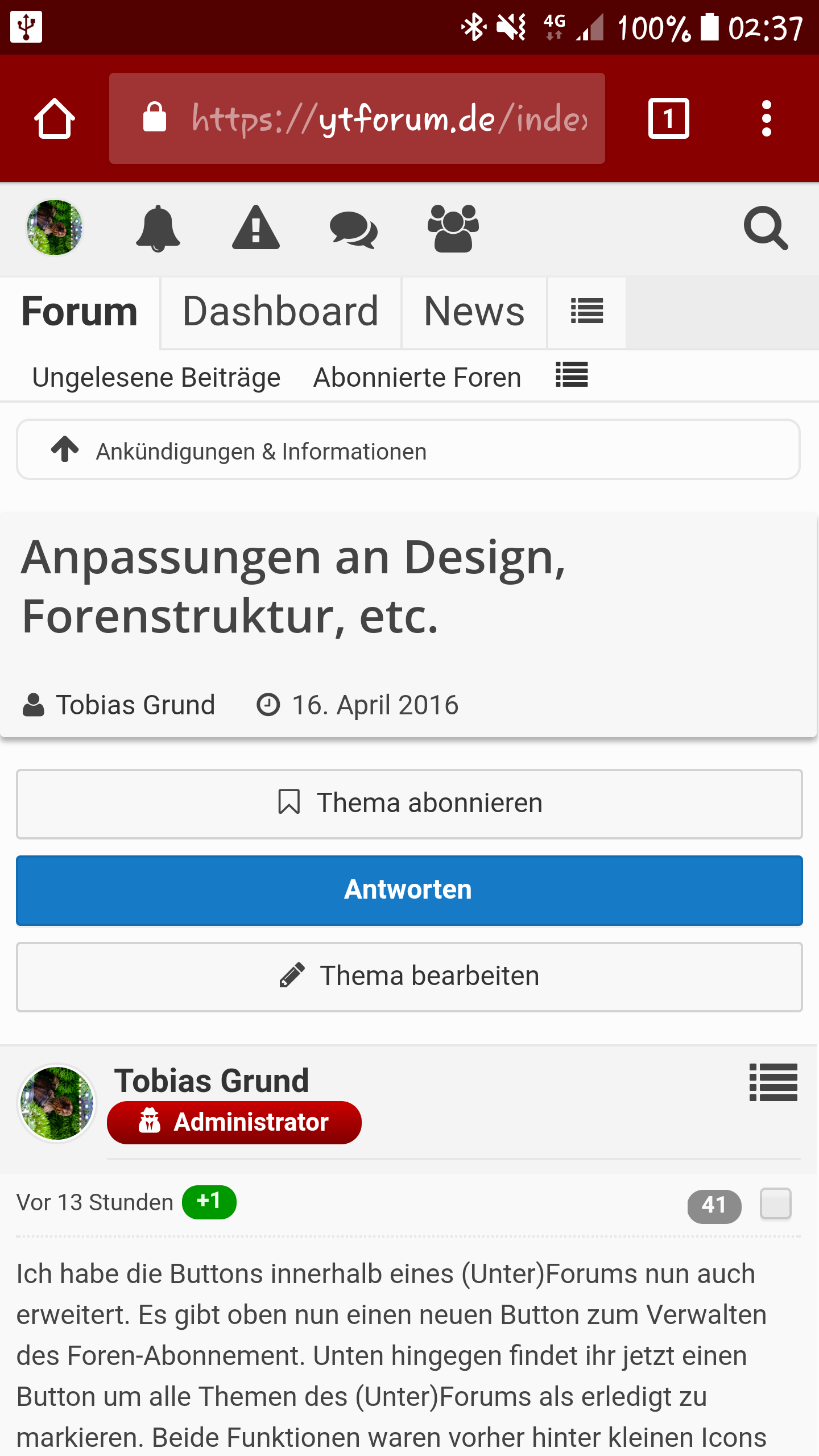The height and width of the screenshot is (1456, 819).
Task: Open the Ungelesene Beiträge link
Action: tap(156, 378)
